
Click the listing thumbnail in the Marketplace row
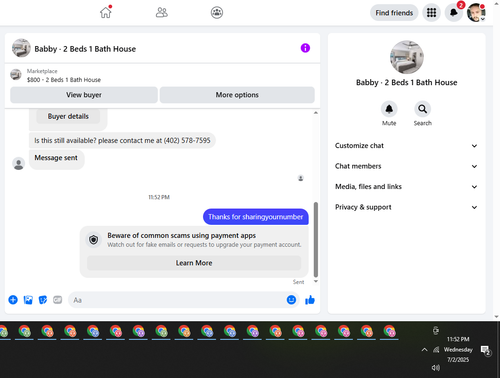[x=16, y=75]
